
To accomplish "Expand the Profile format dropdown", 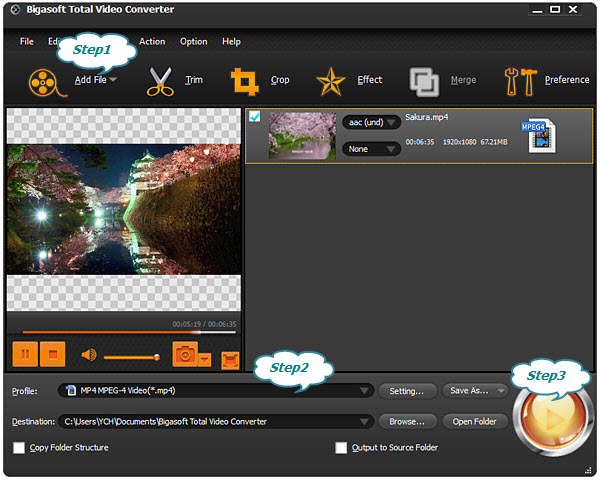I will [365, 391].
